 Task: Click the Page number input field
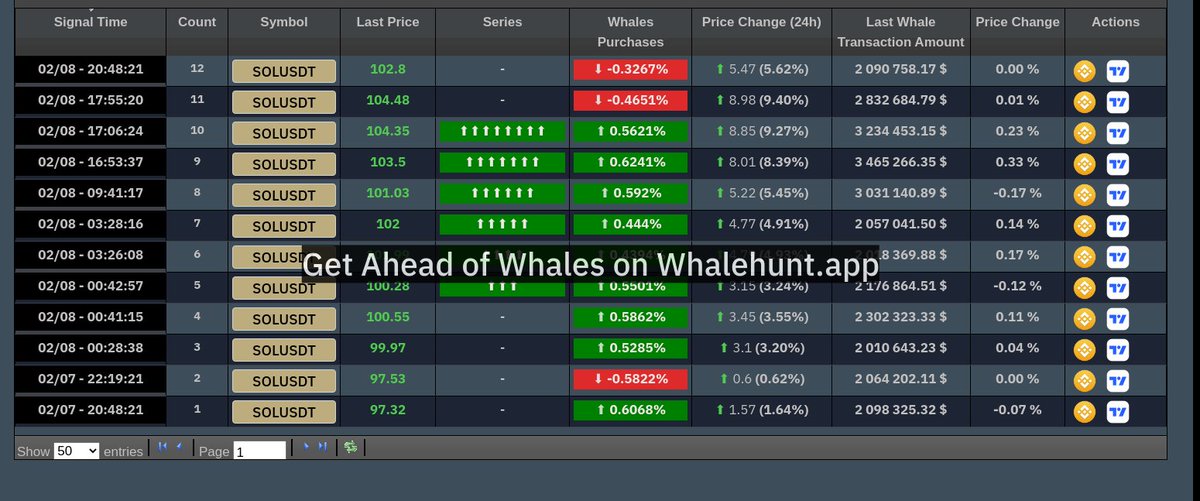(260, 451)
